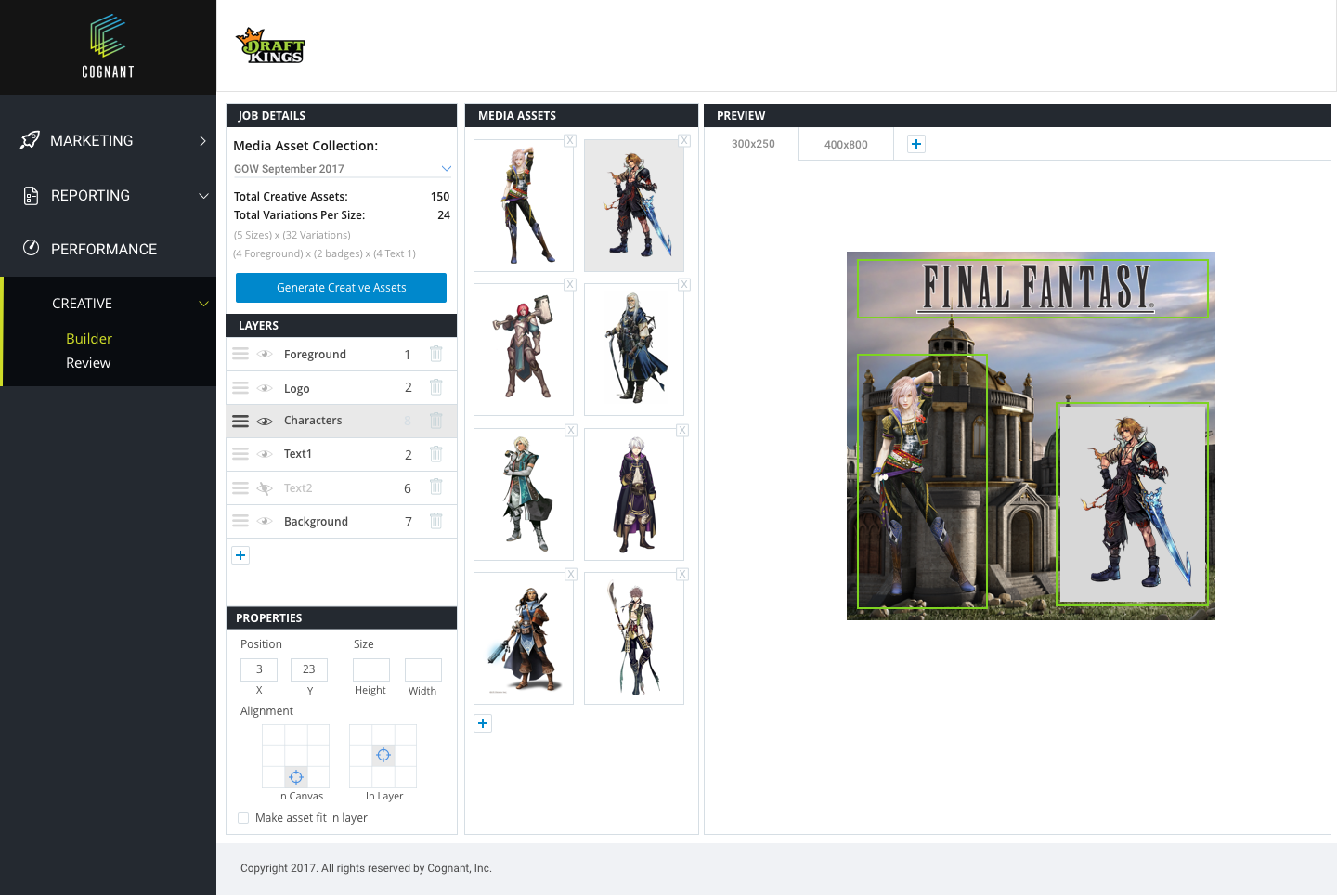Select Final Fantasy logo in preview
This screenshot has height=896, width=1337.
point(1032,289)
